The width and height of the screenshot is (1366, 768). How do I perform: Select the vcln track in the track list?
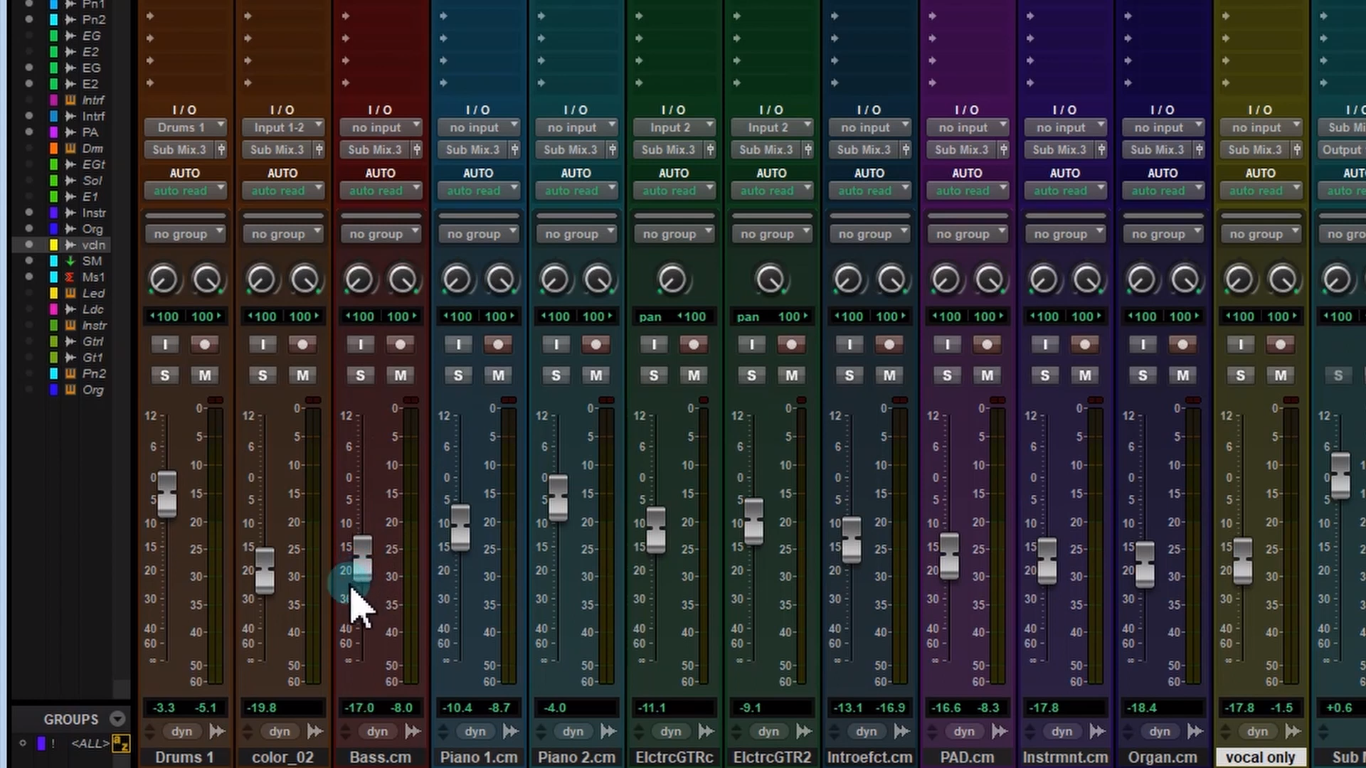coord(93,244)
